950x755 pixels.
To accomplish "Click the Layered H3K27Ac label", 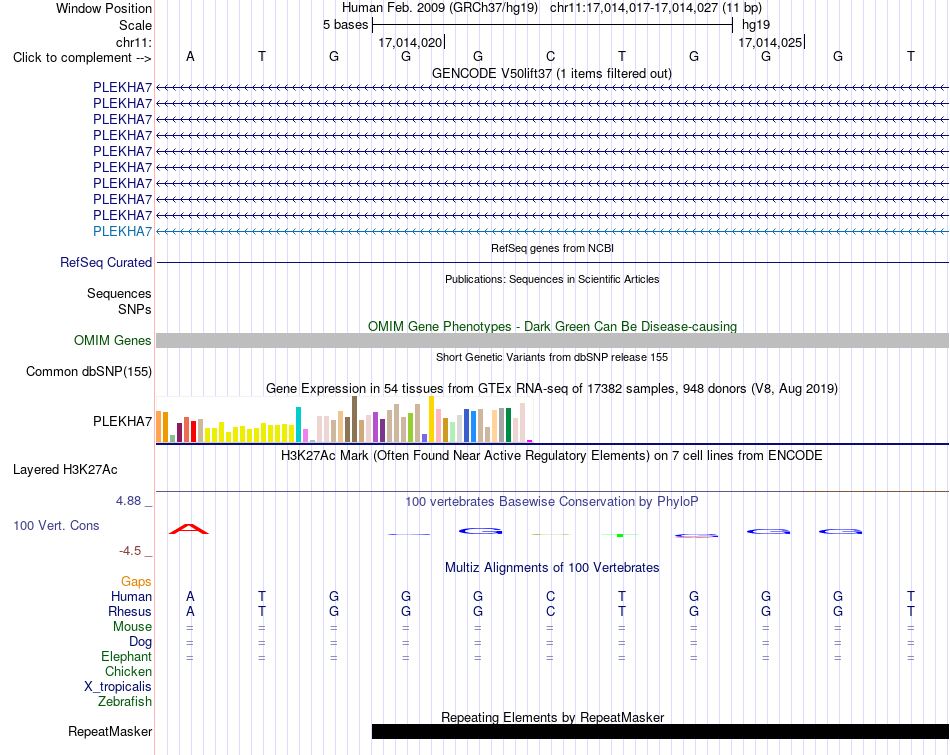I will click(65, 470).
